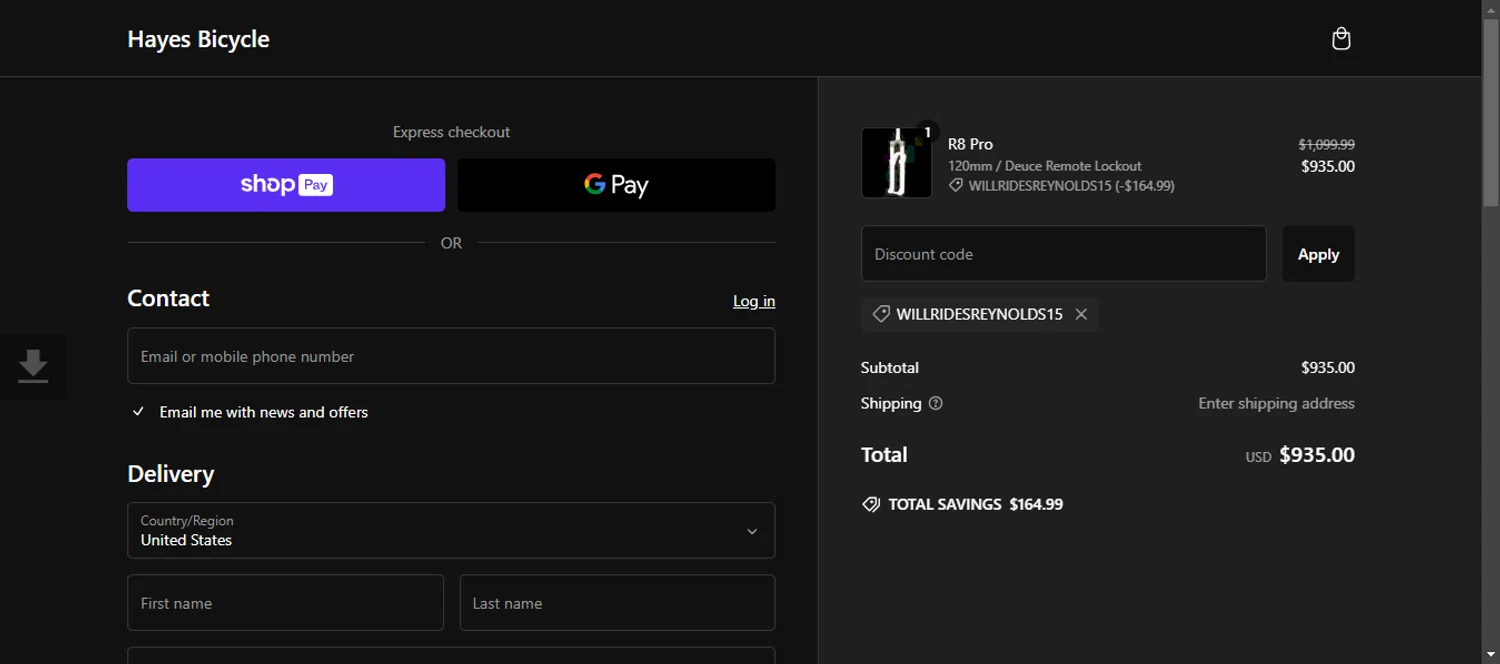Pay with Shop Pay express checkout
The height and width of the screenshot is (664, 1500).
(286, 185)
